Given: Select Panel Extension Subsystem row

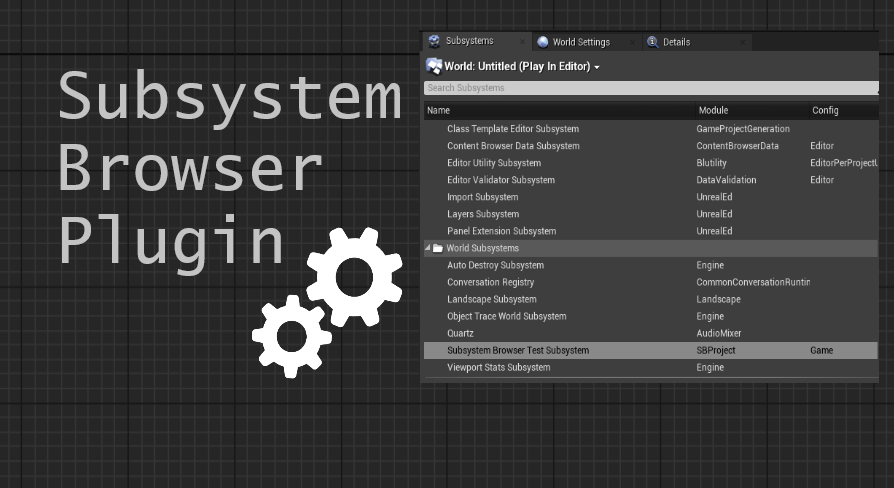Looking at the screenshot, I should pyautogui.click(x=651, y=231).
